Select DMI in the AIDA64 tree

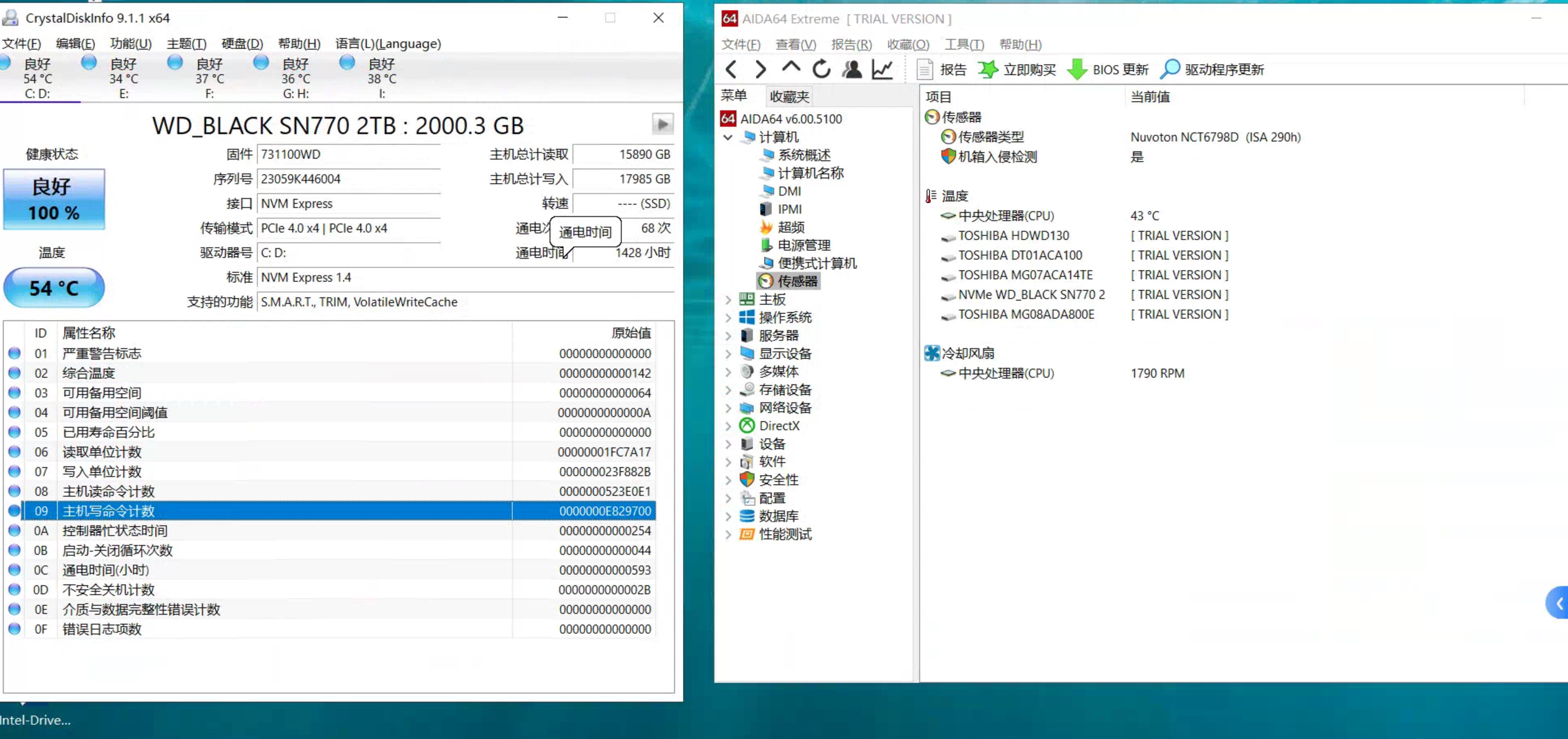781,191
